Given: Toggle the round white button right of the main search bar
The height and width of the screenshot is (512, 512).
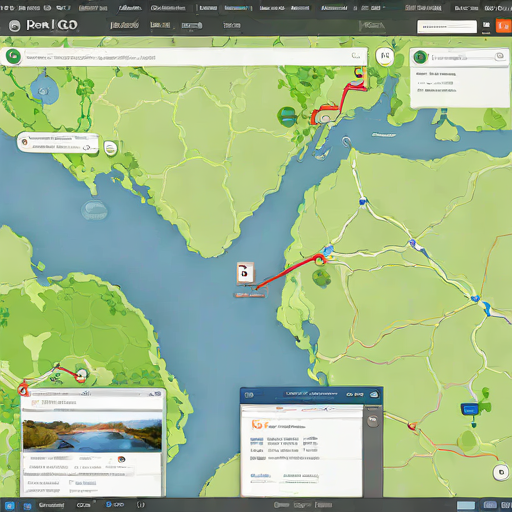Looking at the screenshot, I should tap(385, 56).
